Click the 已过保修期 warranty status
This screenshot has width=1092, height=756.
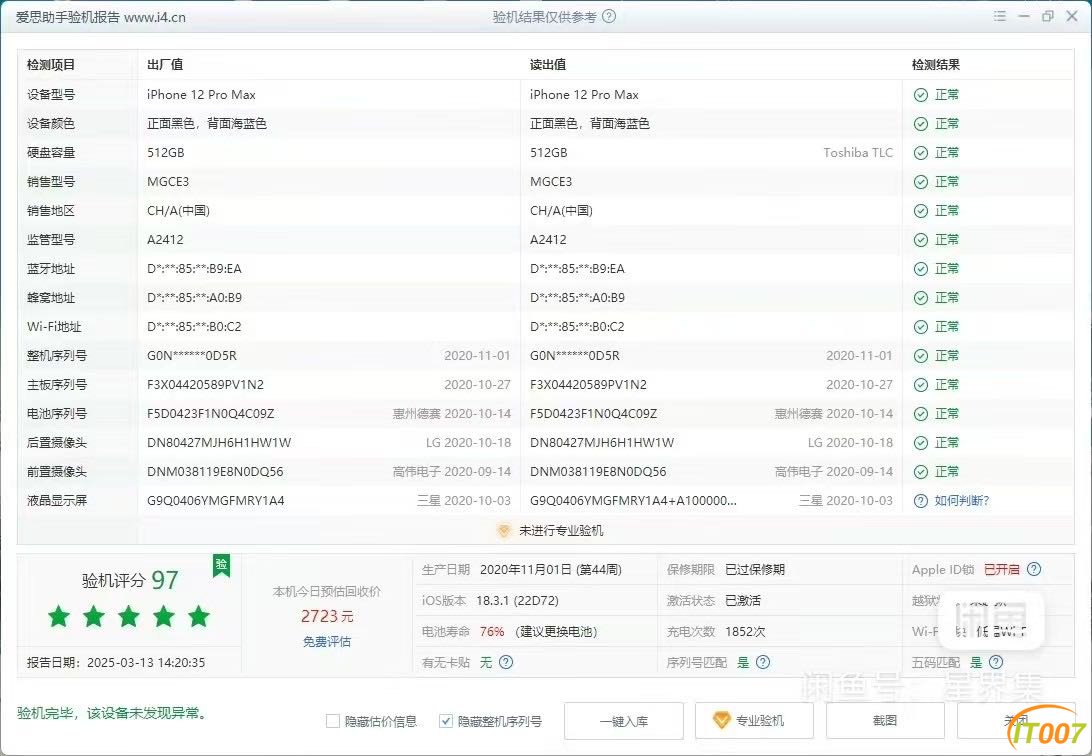[x=755, y=569]
